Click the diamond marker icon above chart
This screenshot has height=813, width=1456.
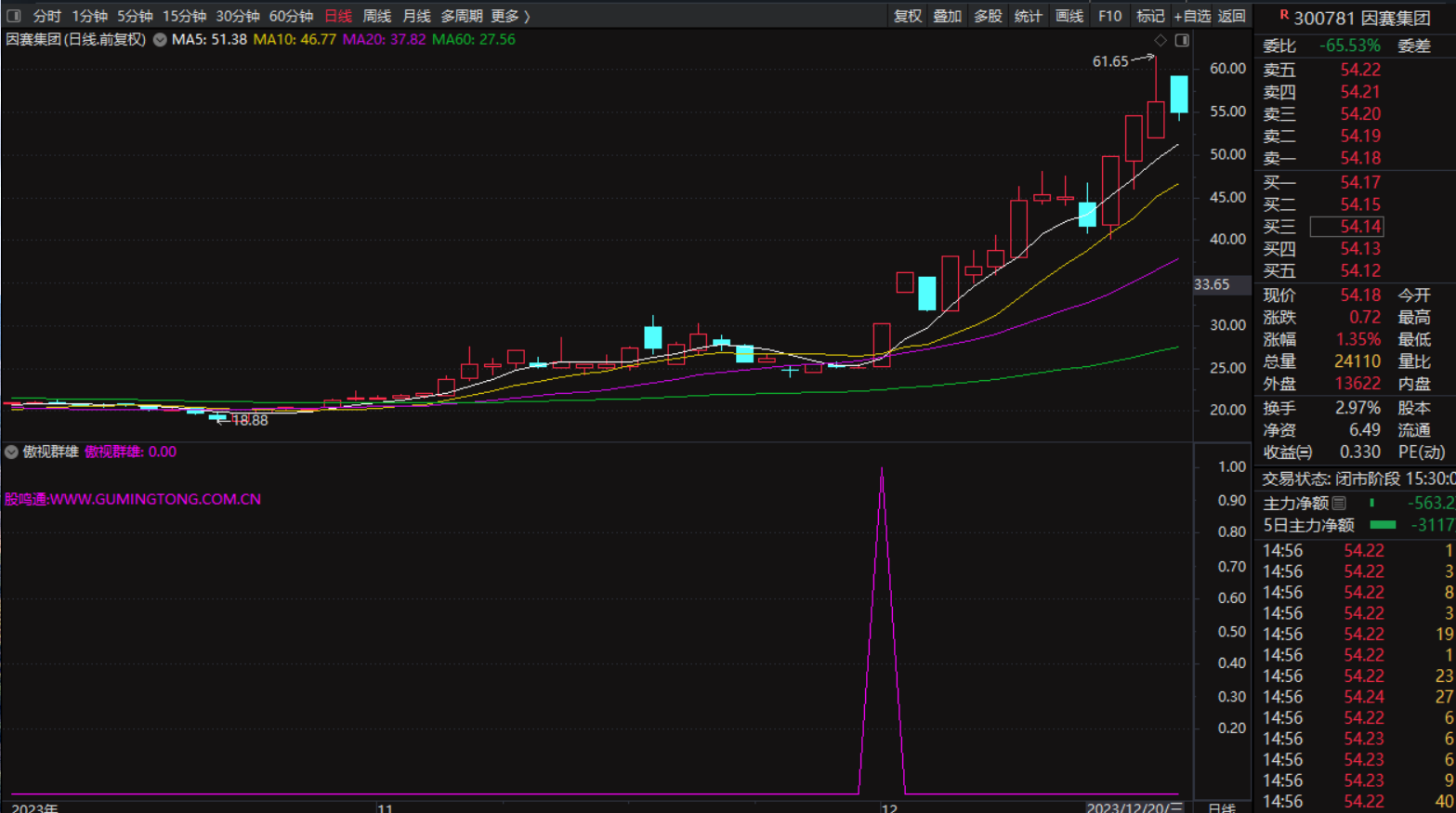click(1161, 40)
